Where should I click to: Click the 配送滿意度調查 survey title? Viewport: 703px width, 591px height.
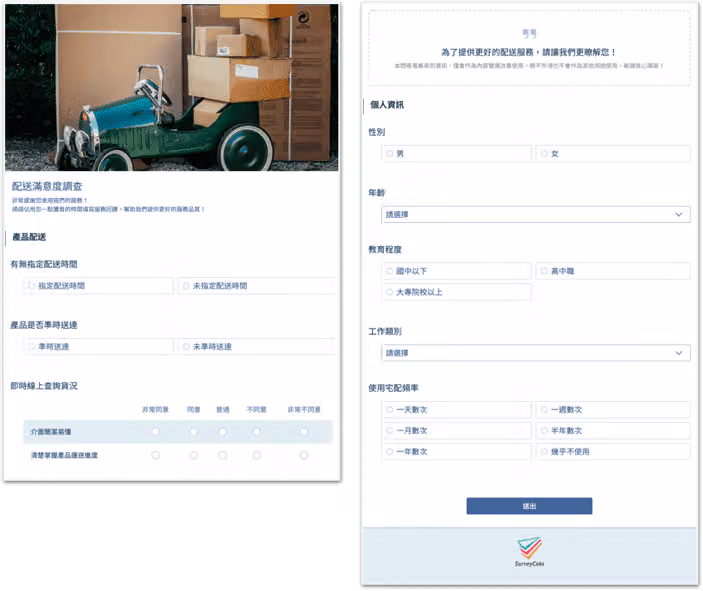click(47, 187)
